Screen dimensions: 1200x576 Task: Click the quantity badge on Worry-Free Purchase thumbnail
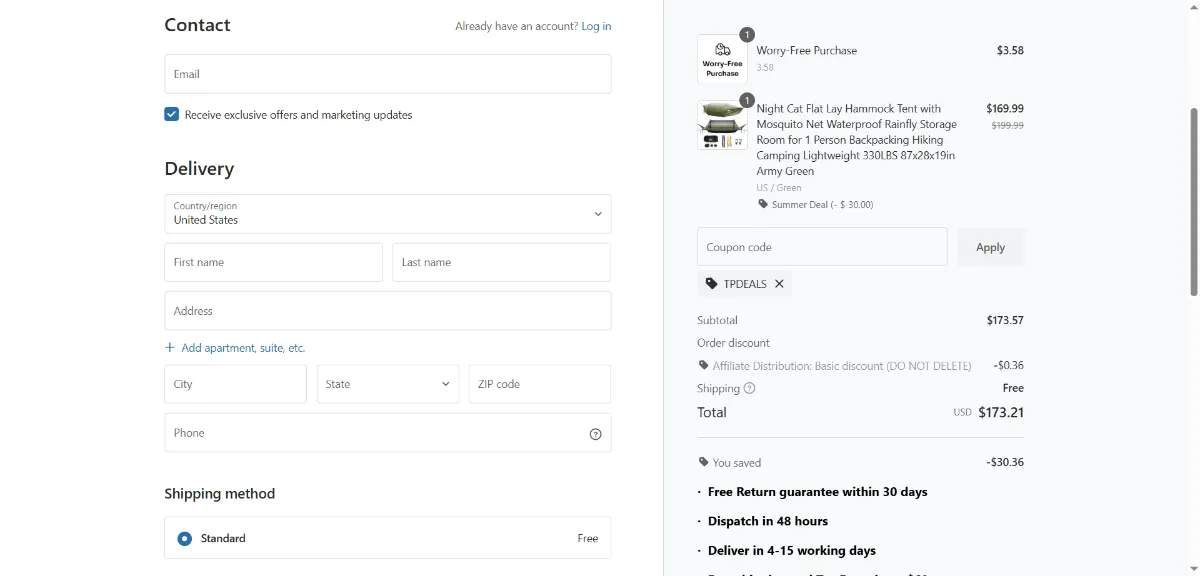746,35
